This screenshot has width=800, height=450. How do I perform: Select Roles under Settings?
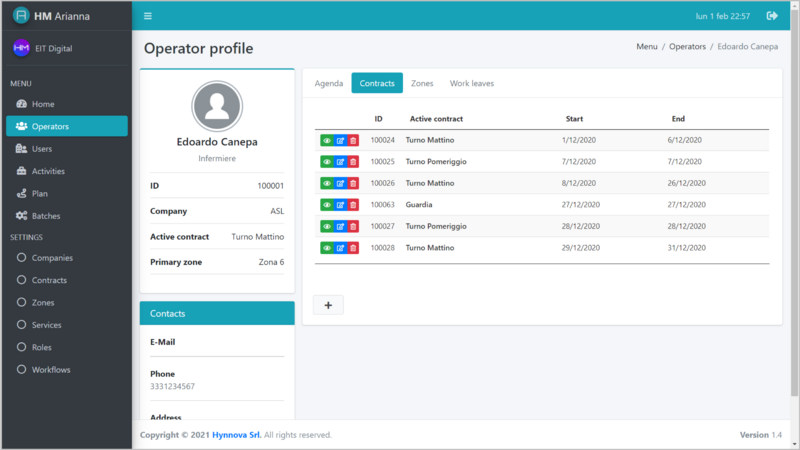pos(42,347)
